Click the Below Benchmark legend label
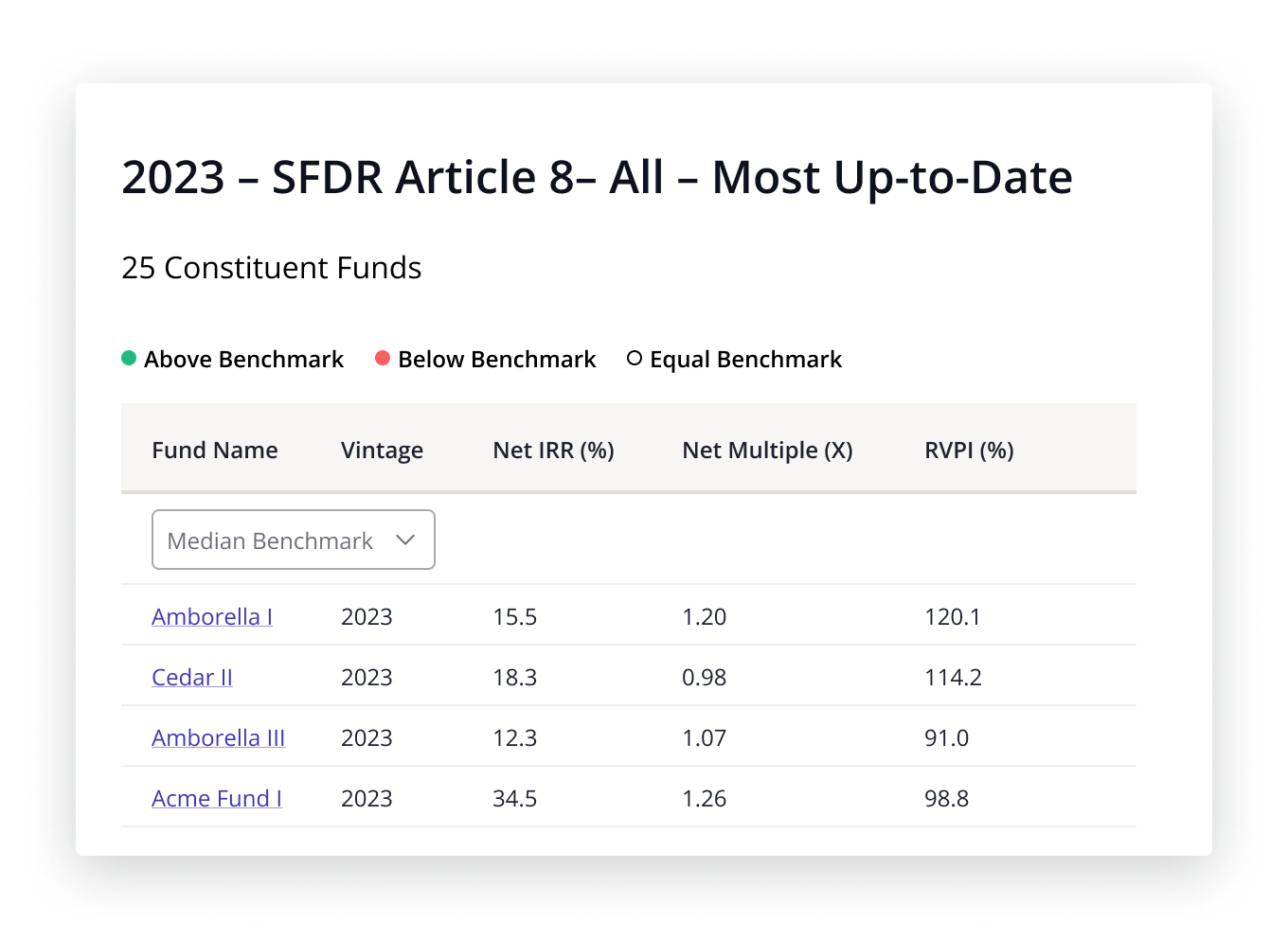This screenshot has width=1288, height=939. (496, 359)
